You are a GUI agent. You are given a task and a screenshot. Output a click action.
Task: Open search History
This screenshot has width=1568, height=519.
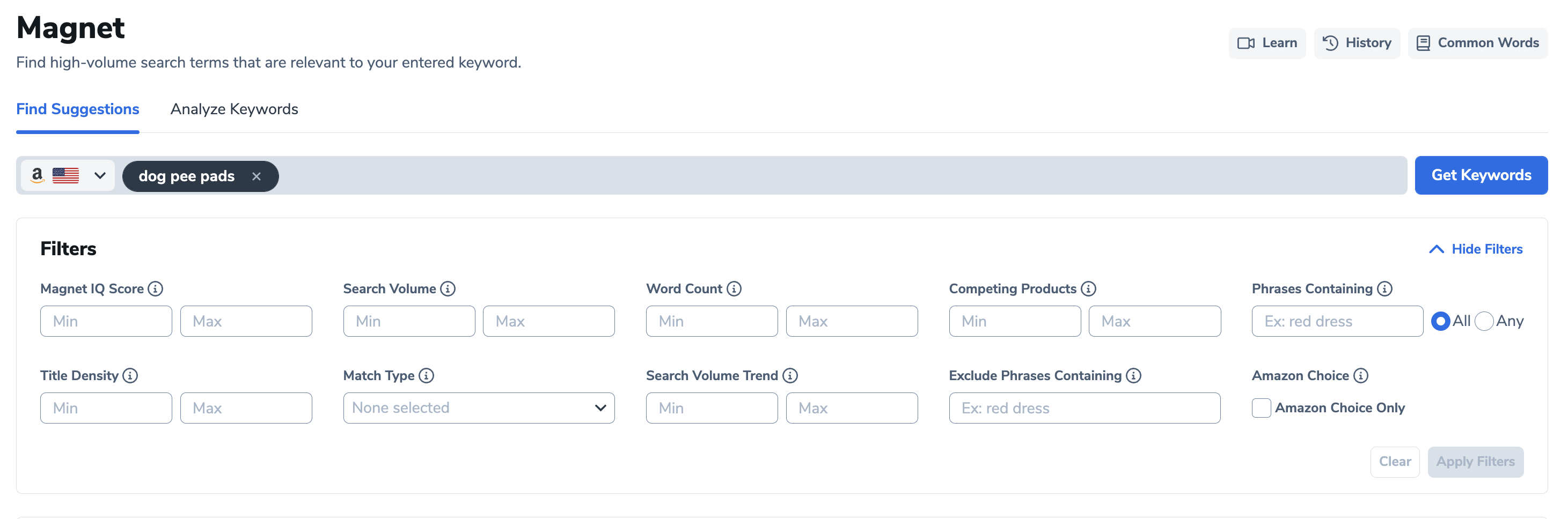coord(1357,43)
